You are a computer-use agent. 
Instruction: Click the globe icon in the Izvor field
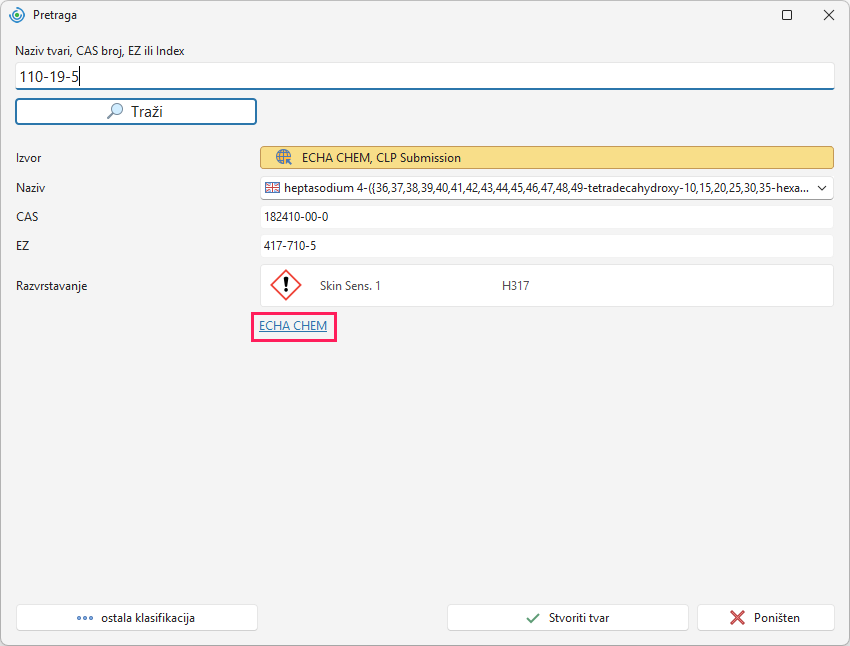pos(284,157)
